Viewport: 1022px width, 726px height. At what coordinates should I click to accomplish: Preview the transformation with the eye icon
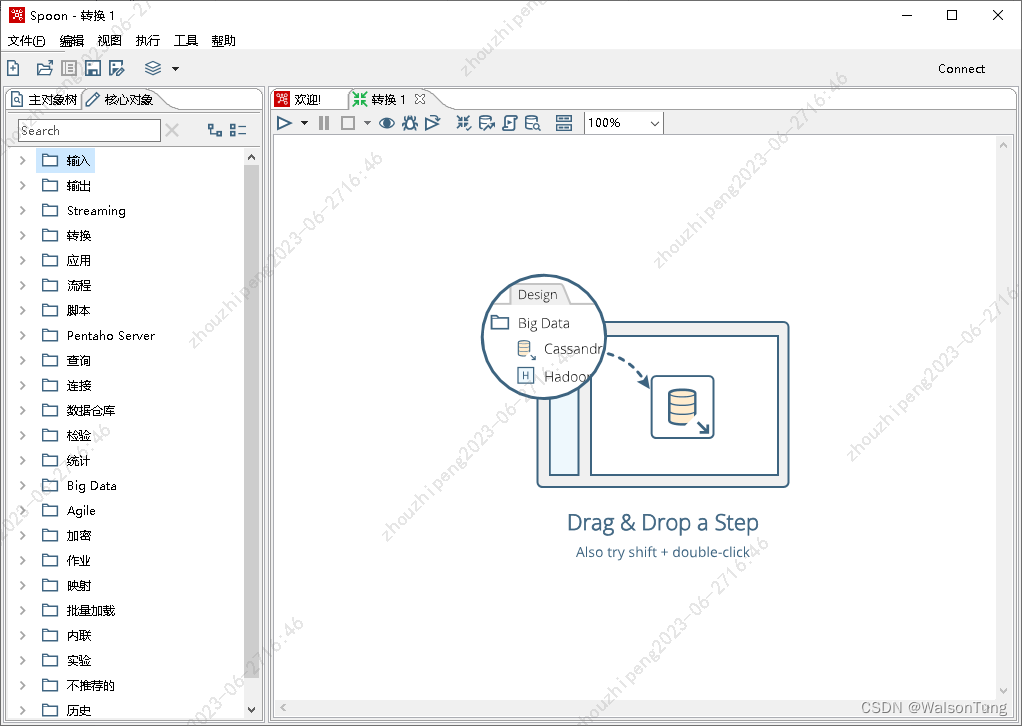click(x=387, y=123)
